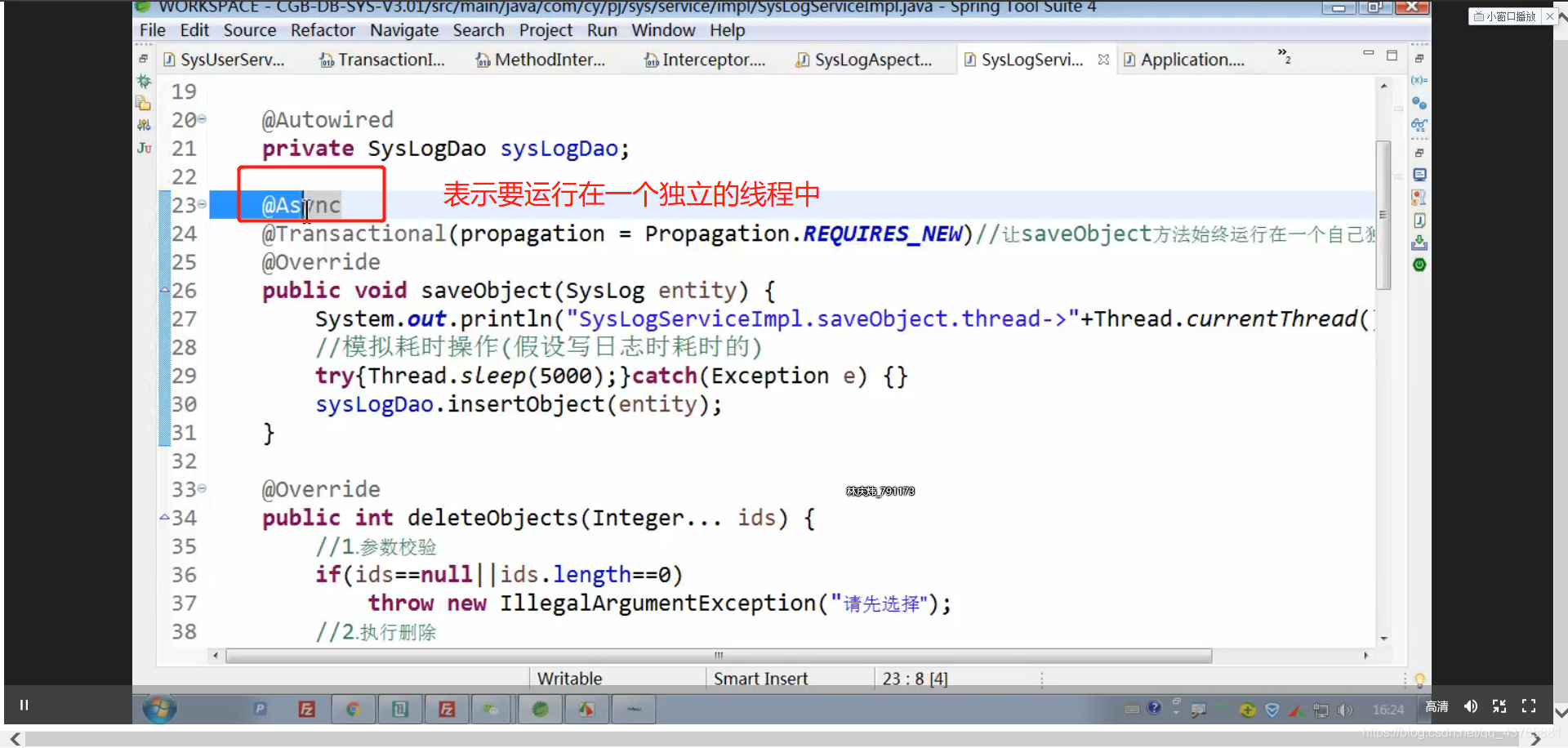Click the 小窗口播放 mini-player button
The image size is (1568, 748).
(x=1504, y=16)
